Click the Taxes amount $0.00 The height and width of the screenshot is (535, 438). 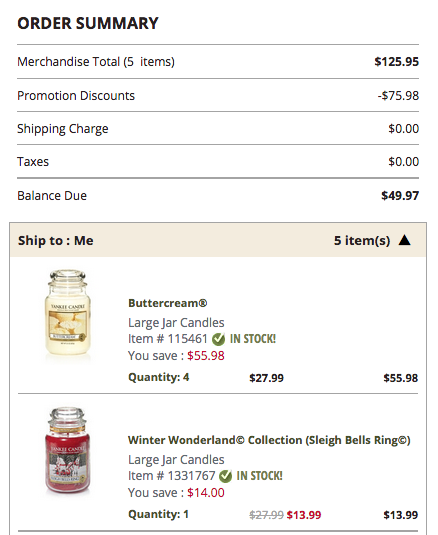point(404,161)
